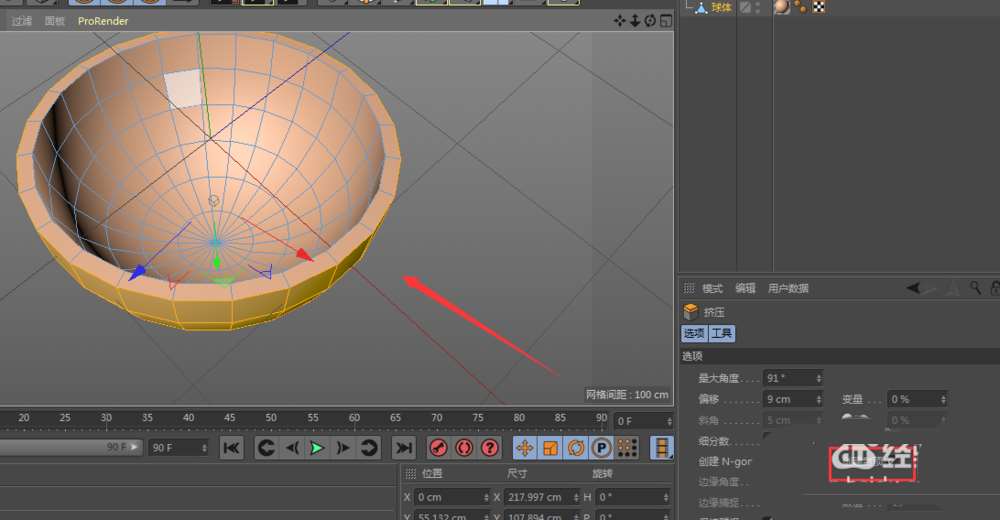Image resolution: width=1000 pixels, height=520 pixels.
Task: Switch to the 工具 tab
Action: pyautogui.click(x=722, y=333)
